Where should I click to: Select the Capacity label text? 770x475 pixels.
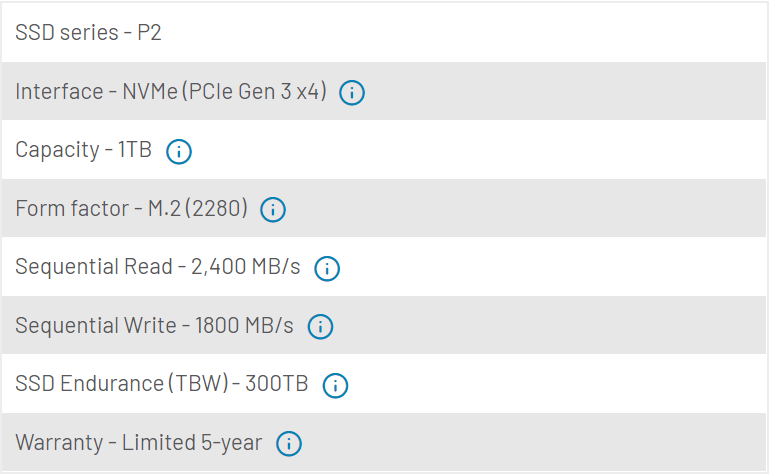click(x=57, y=150)
